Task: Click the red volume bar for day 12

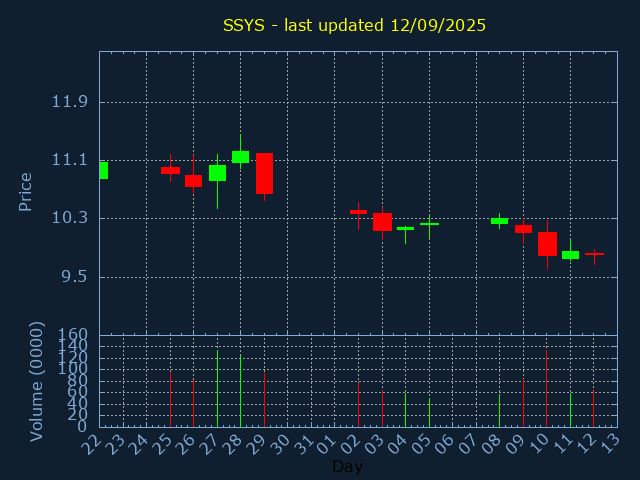Action: click(593, 409)
